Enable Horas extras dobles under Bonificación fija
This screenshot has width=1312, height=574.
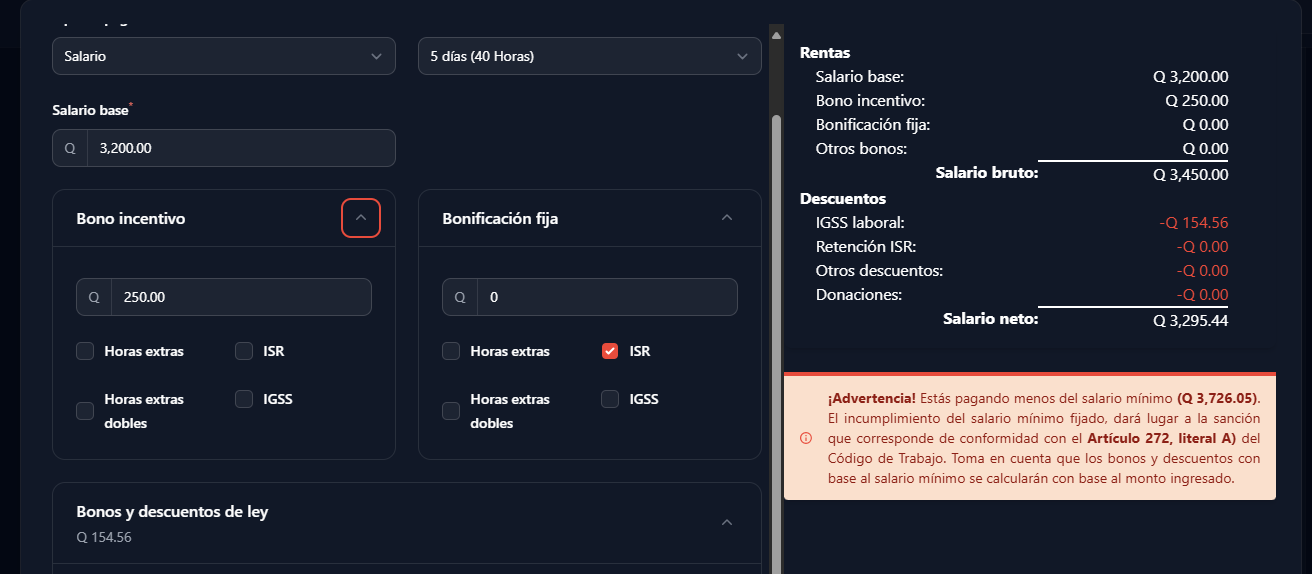(x=451, y=411)
